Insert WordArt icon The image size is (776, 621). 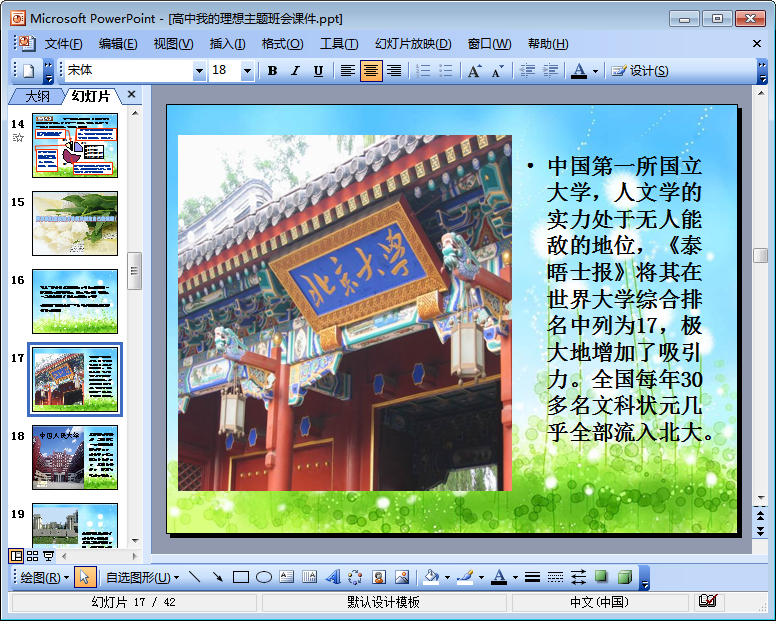333,577
